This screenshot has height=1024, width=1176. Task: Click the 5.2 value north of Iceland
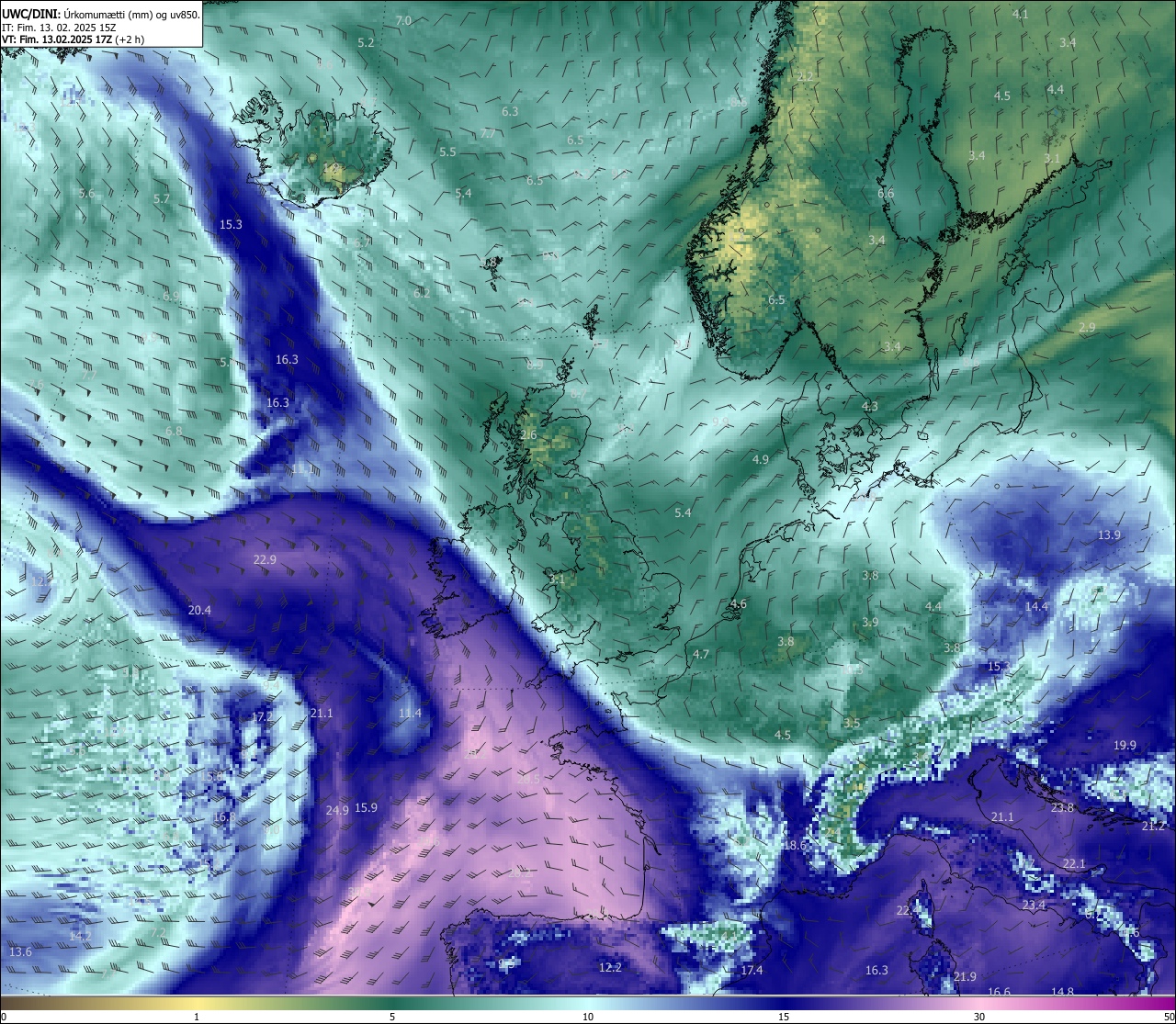pos(366,42)
